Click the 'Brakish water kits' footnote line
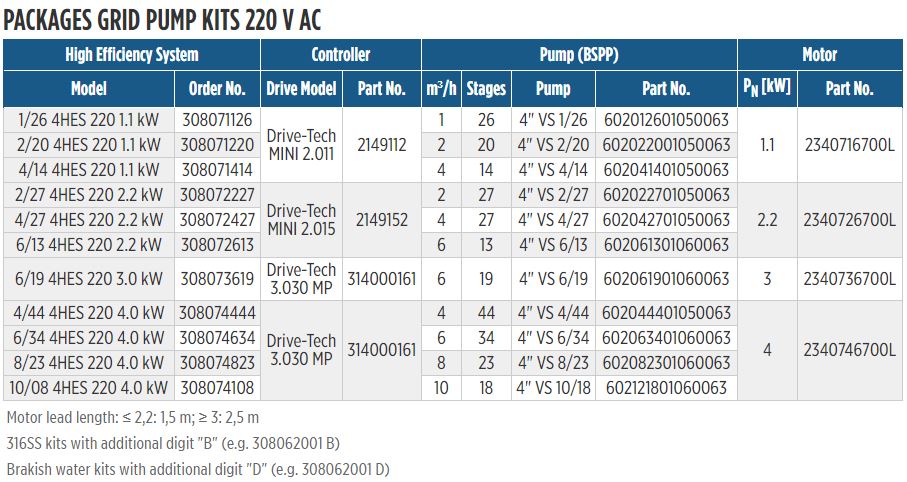The height and width of the screenshot is (482, 907). coord(198,469)
